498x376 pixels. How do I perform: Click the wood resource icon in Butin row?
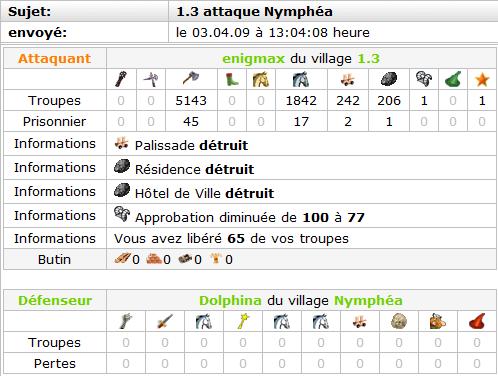coord(122,258)
